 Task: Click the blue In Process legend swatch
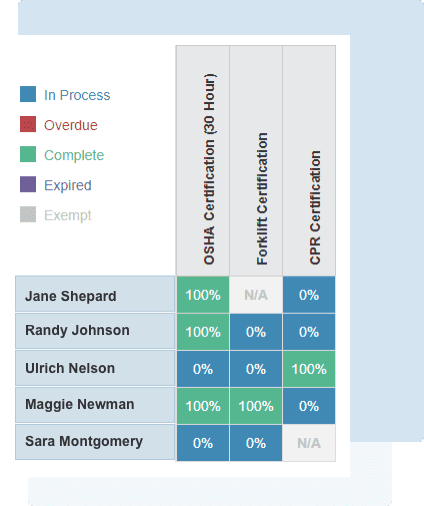point(28,94)
